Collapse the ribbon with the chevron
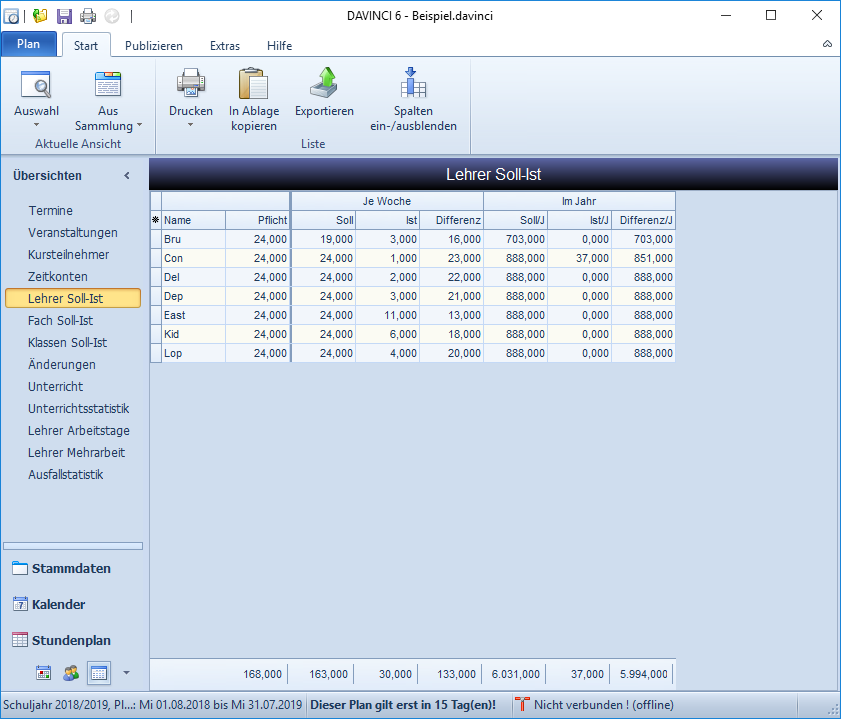 pos(828,44)
